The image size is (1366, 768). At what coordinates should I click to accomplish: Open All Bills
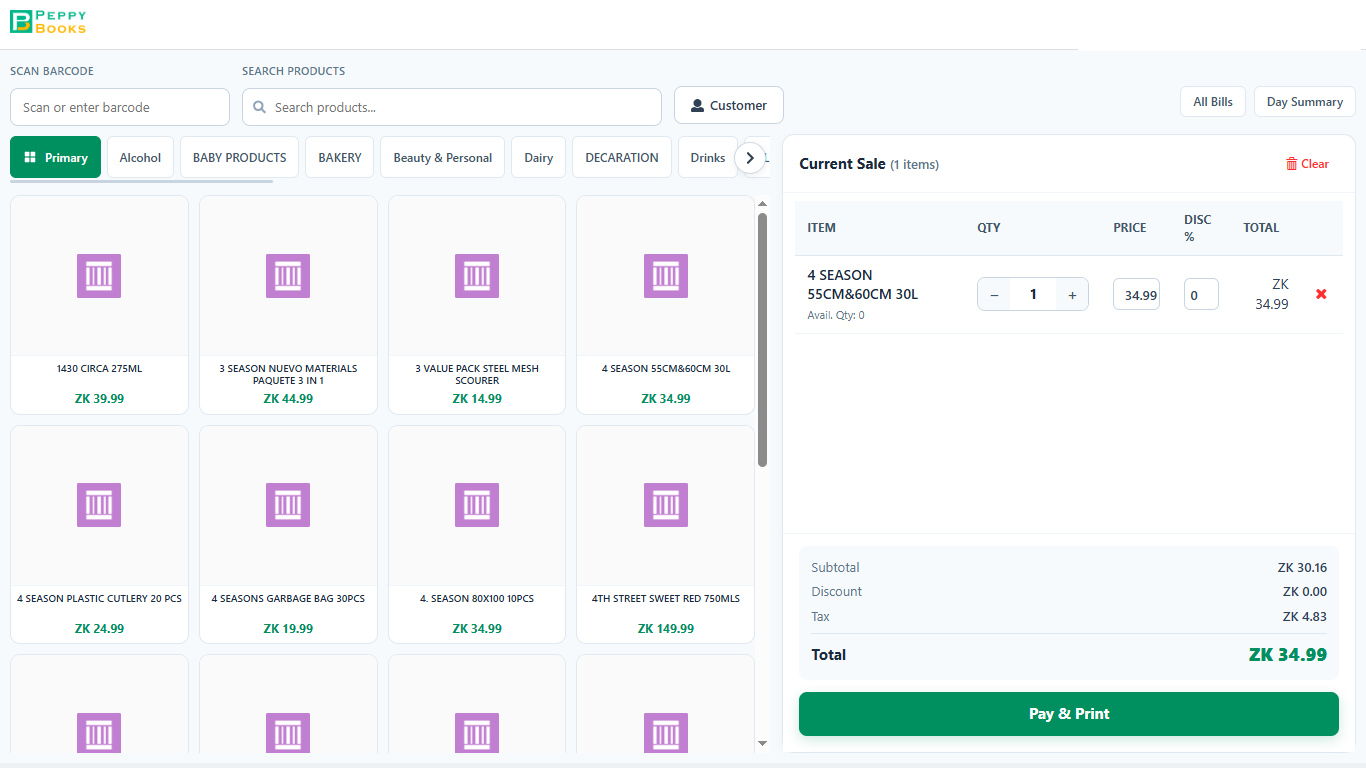1213,101
